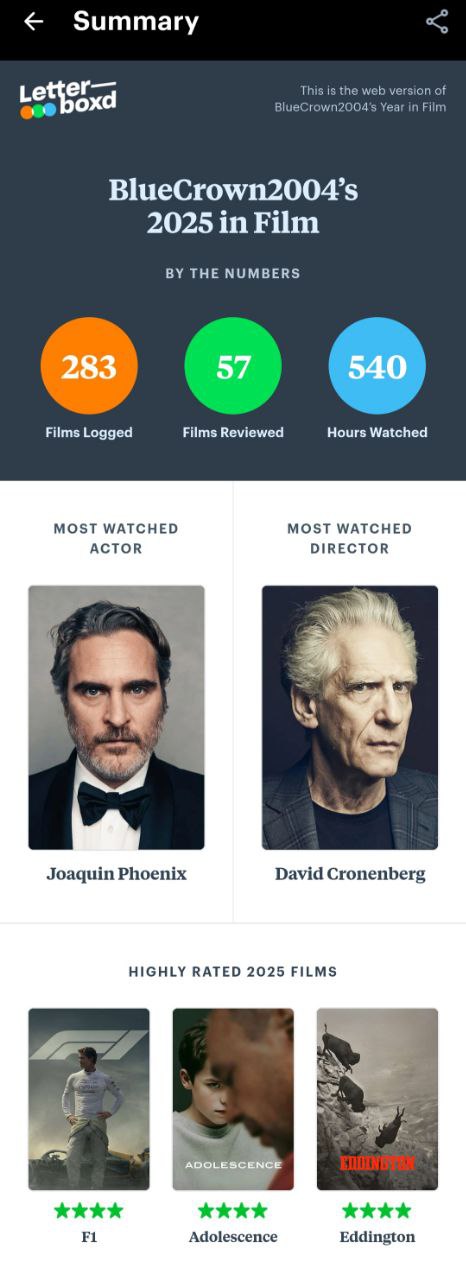
Task: Click the BlueCrown2004's 2025 in Film title
Action: (233, 206)
